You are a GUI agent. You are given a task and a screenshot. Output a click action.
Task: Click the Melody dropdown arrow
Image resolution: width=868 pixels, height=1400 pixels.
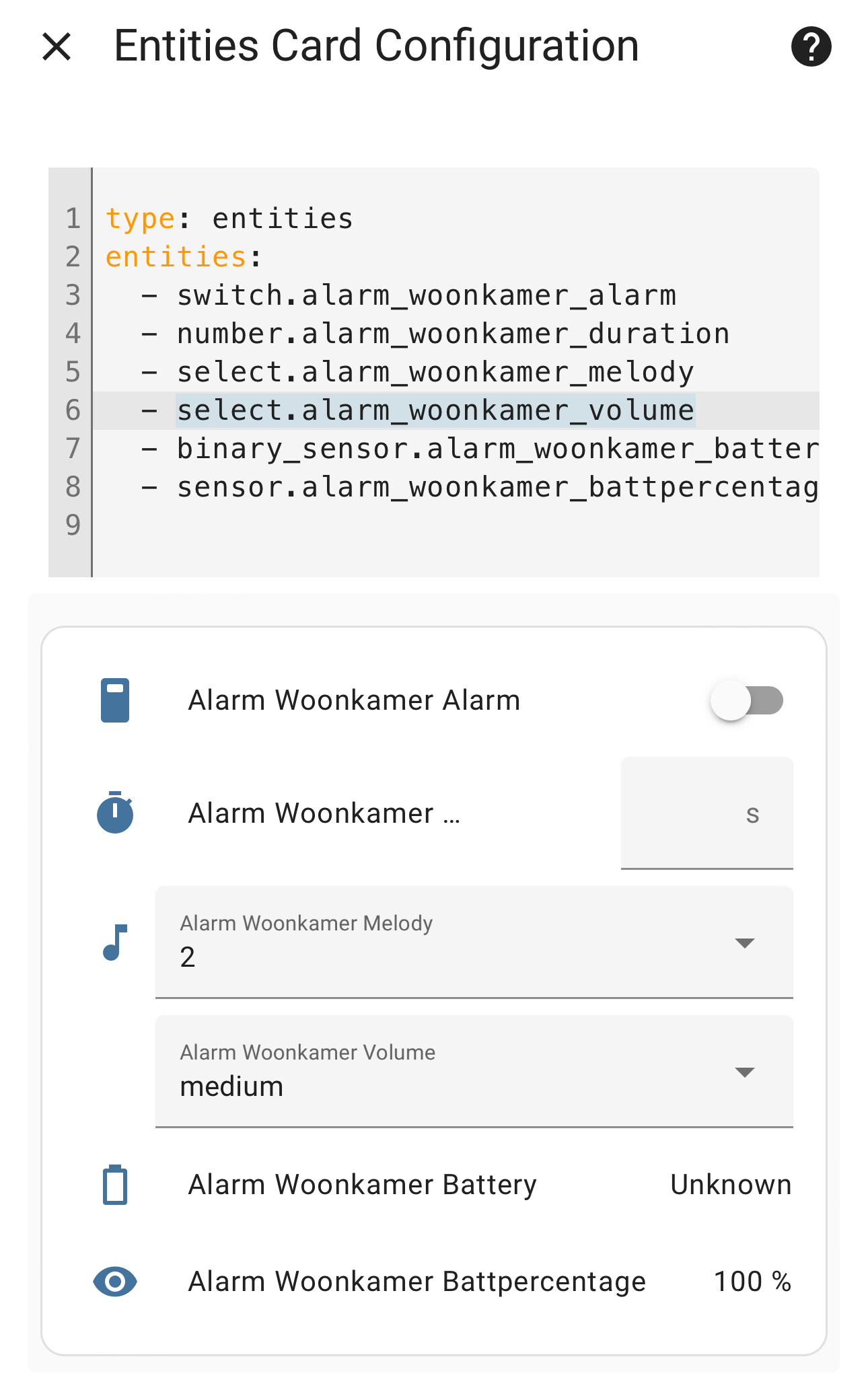coord(744,943)
